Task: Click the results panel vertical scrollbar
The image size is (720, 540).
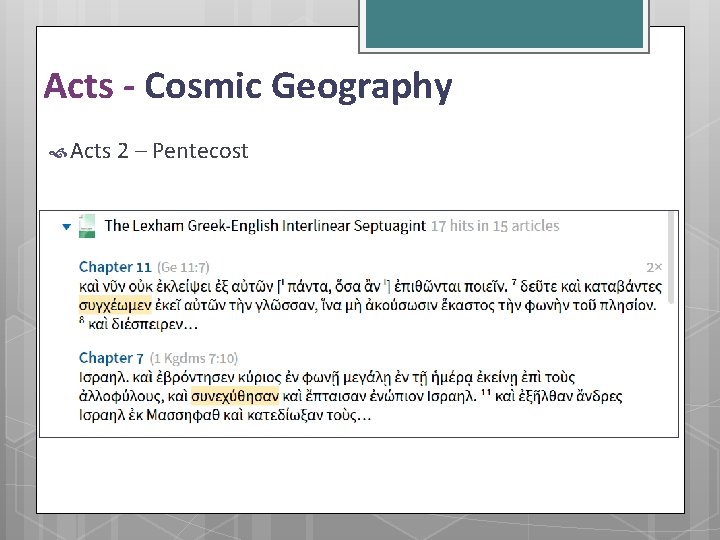Action: point(671,258)
